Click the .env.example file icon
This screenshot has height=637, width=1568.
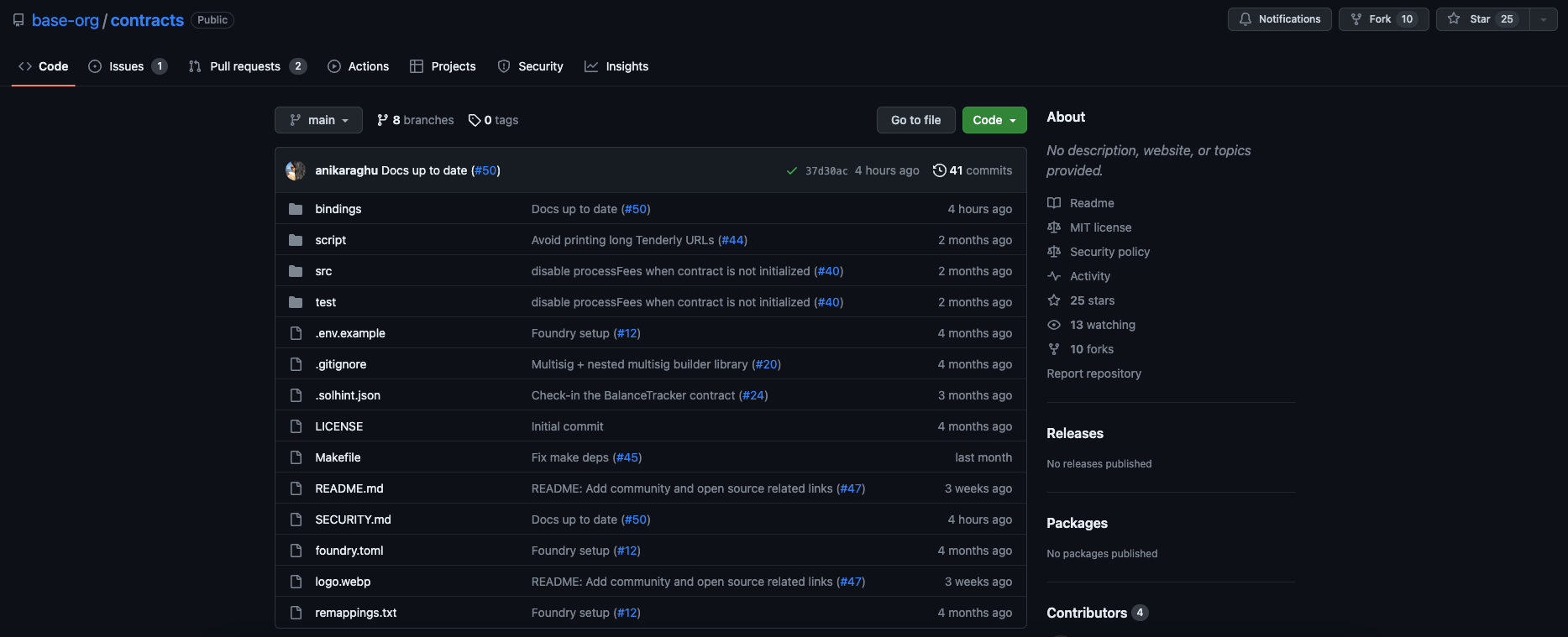296,333
